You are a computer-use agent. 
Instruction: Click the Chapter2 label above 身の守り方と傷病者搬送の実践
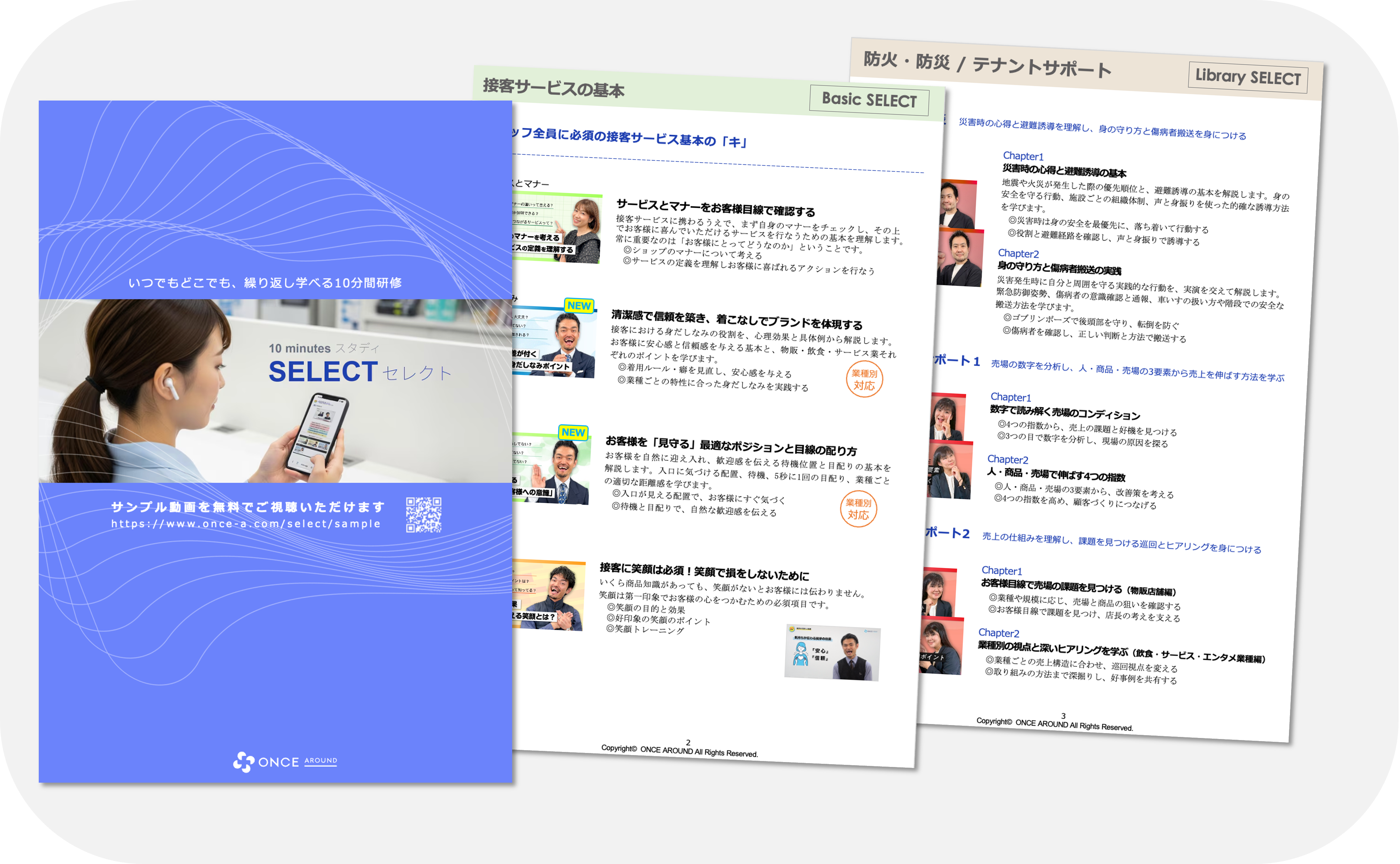pyautogui.click(x=1018, y=253)
